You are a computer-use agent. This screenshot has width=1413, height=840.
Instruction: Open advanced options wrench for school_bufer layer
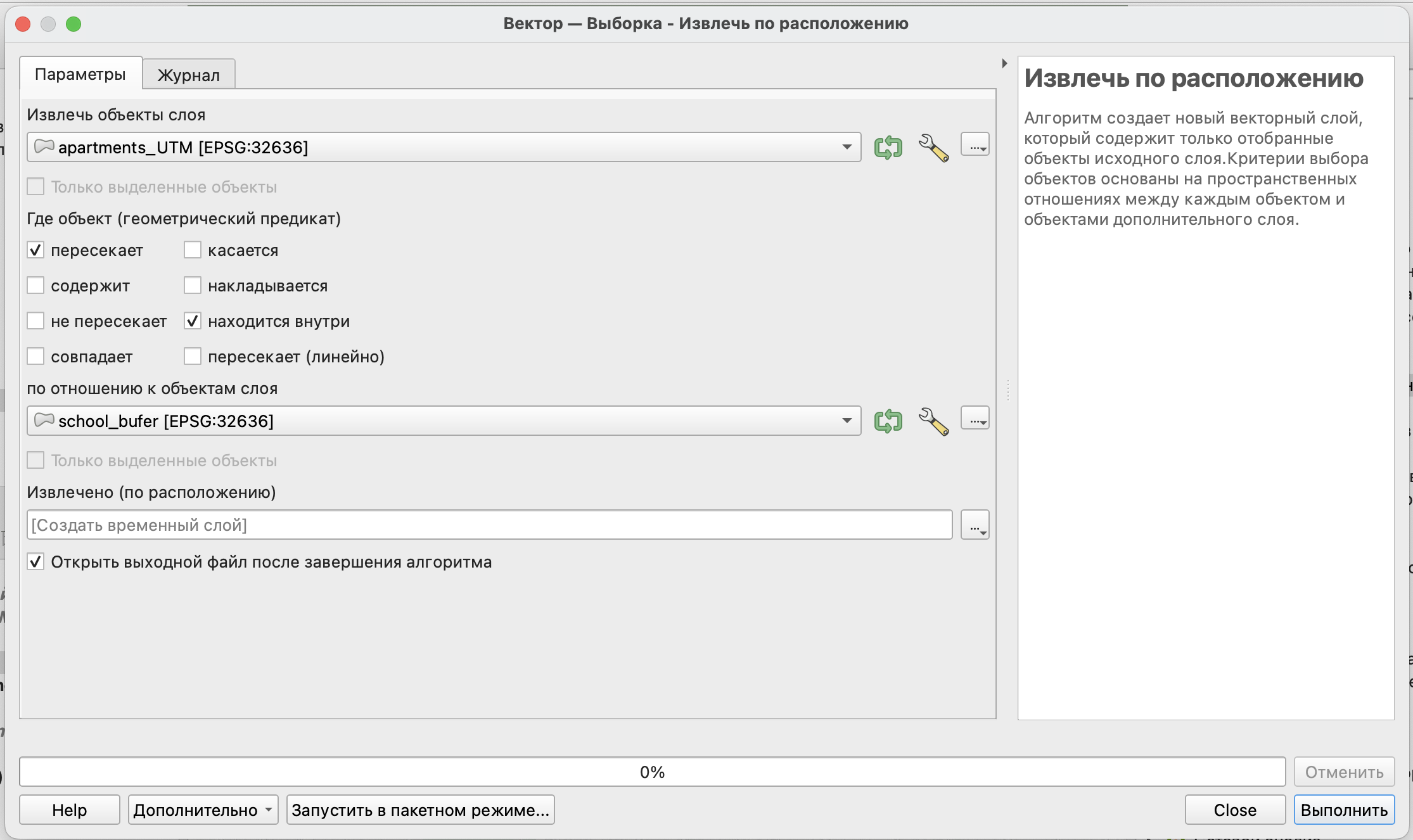tap(933, 421)
